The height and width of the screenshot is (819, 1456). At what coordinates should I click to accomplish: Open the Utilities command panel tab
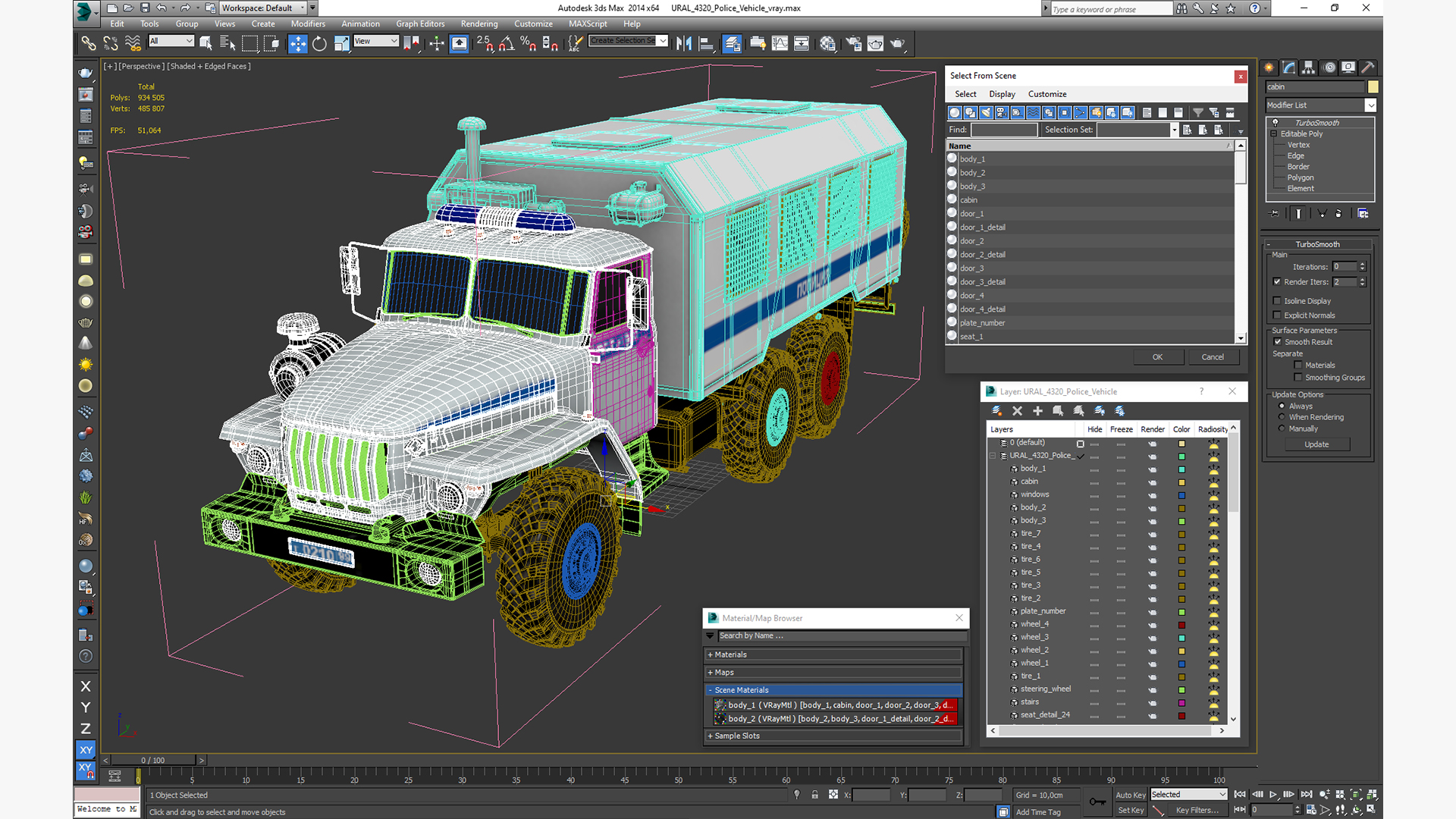[1367, 67]
